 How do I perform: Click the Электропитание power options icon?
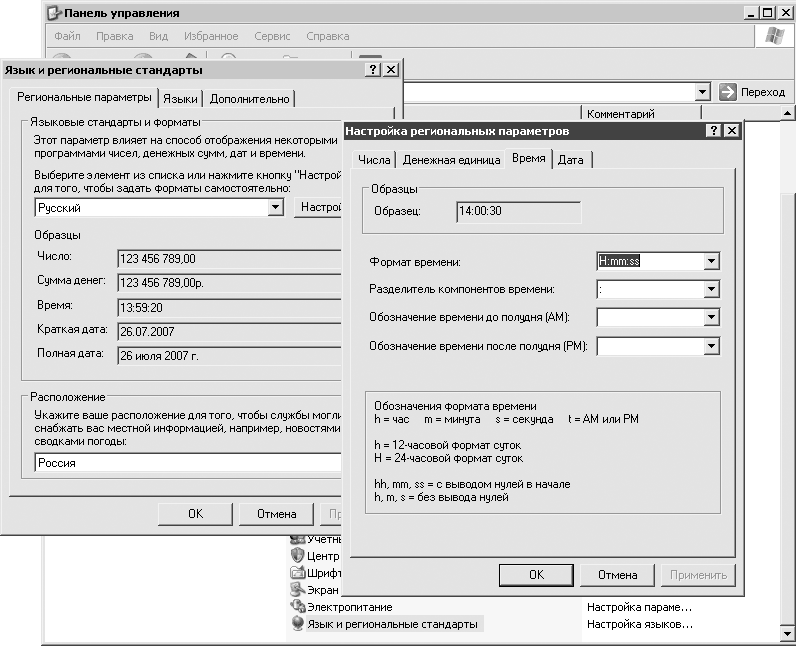pos(297,607)
